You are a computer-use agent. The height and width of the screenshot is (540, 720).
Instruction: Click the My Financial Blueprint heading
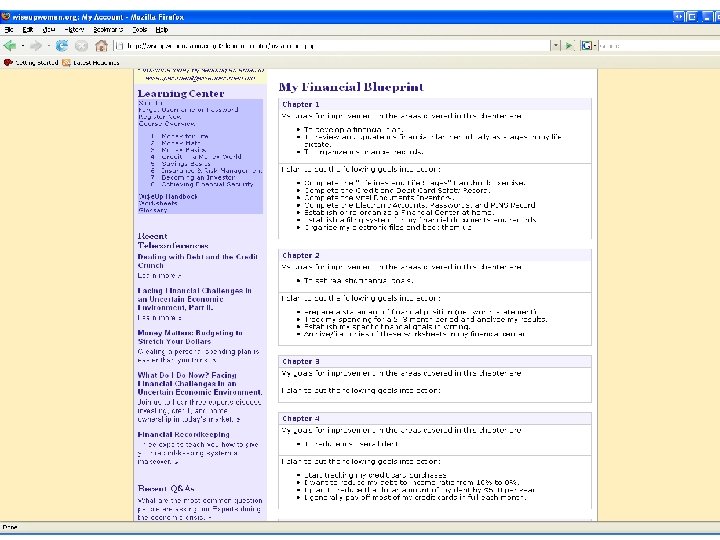(351, 87)
